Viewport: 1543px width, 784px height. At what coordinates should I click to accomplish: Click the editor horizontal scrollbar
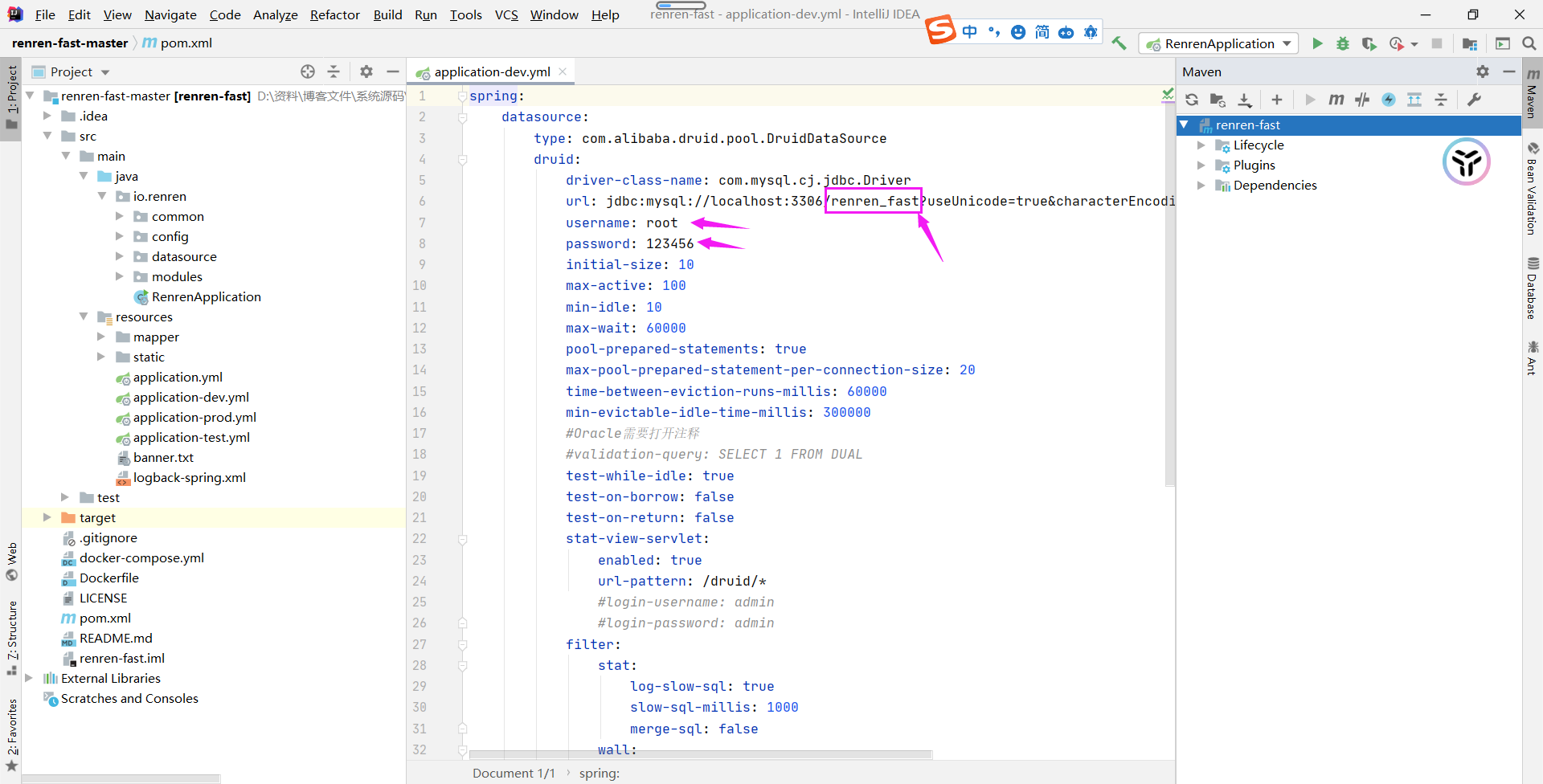700,754
